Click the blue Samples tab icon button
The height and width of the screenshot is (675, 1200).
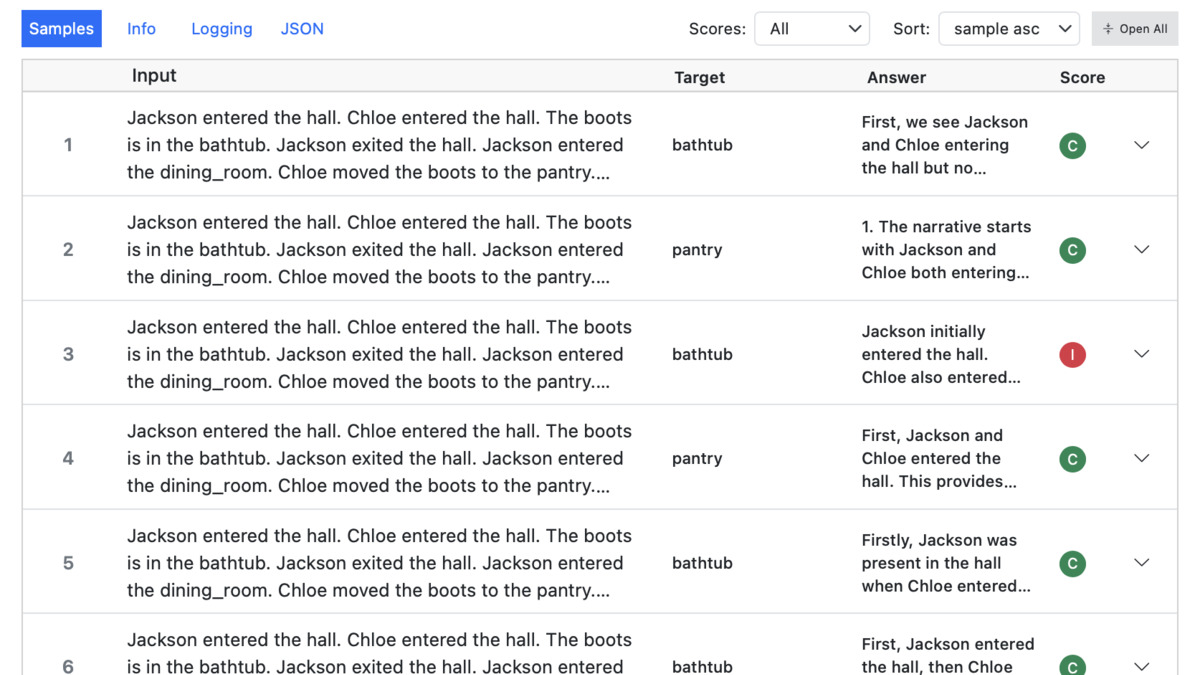[61, 28]
